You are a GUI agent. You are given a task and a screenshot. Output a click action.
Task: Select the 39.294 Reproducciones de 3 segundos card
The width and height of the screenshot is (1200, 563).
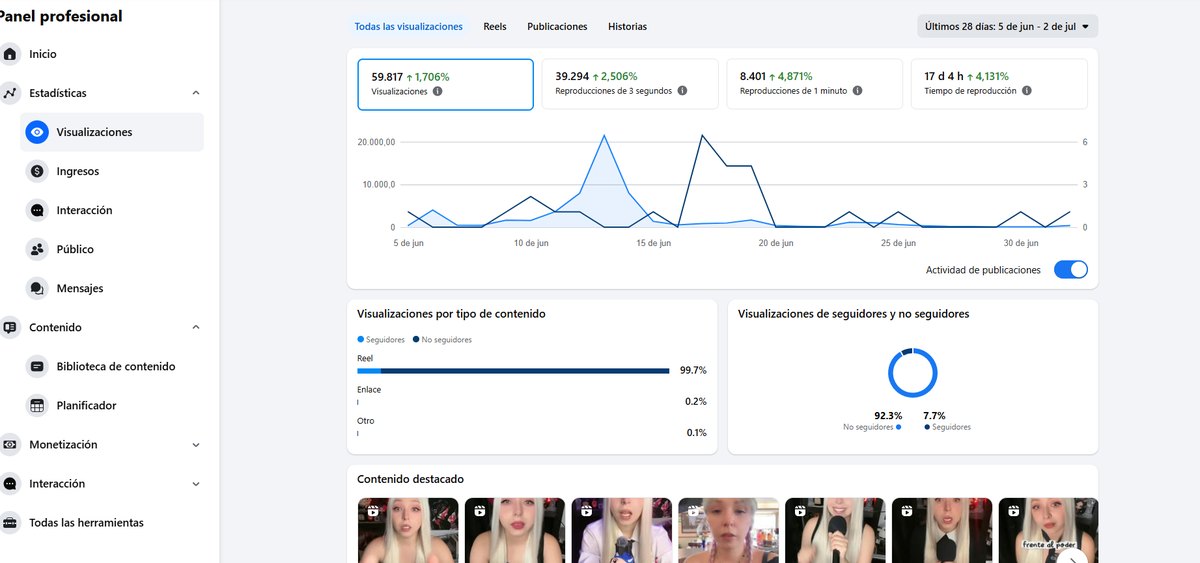coord(630,84)
